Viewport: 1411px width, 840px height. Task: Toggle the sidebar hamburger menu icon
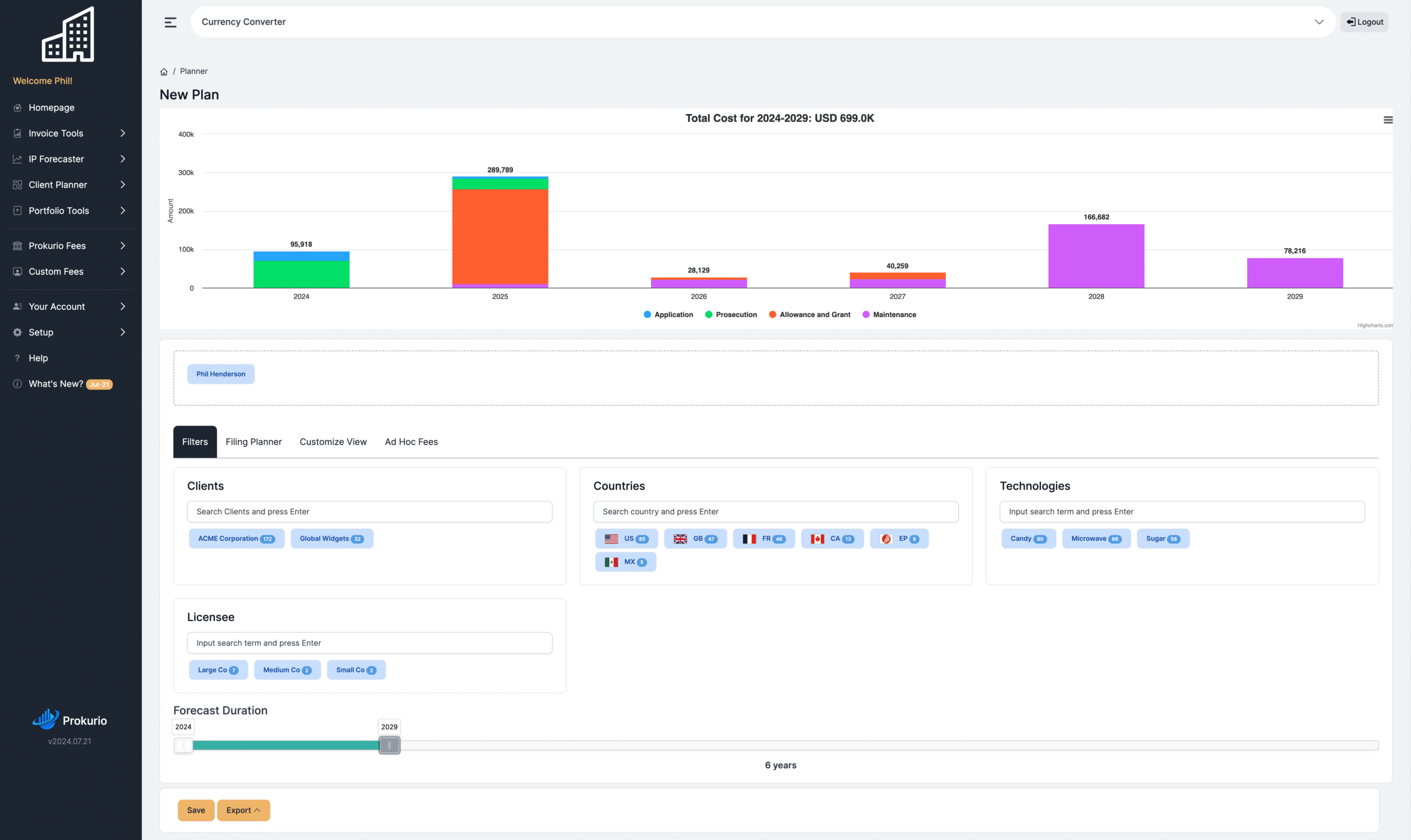[170, 22]
